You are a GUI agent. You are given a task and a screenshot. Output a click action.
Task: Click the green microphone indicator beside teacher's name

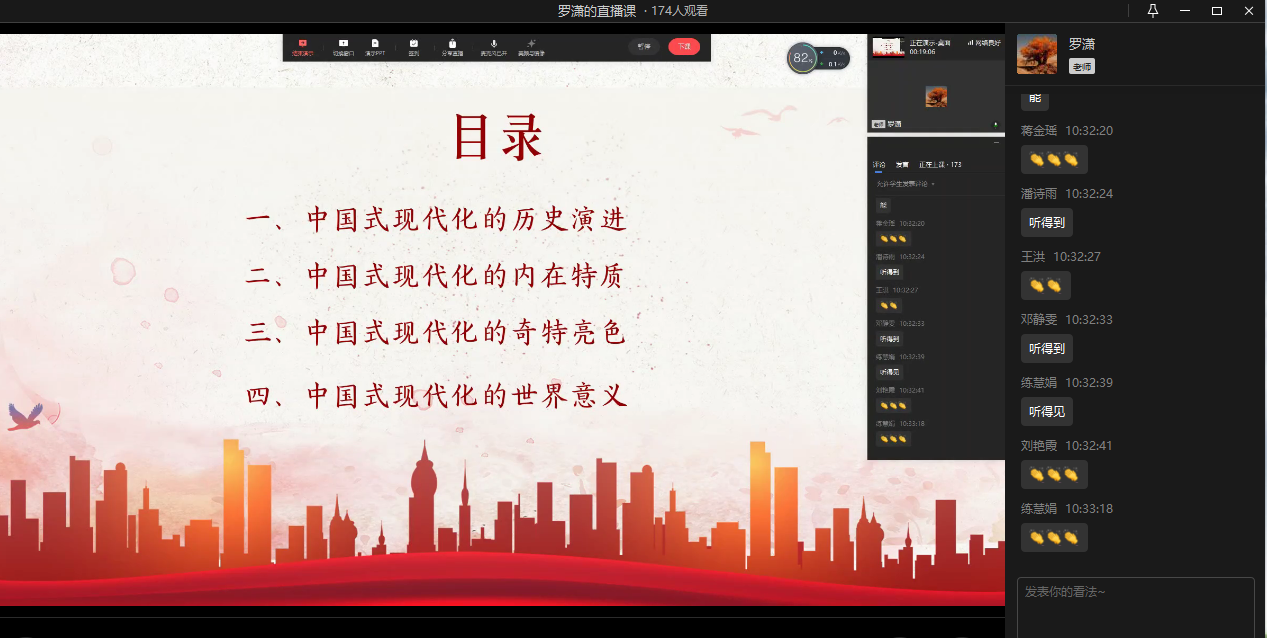[x=995, y=125]
